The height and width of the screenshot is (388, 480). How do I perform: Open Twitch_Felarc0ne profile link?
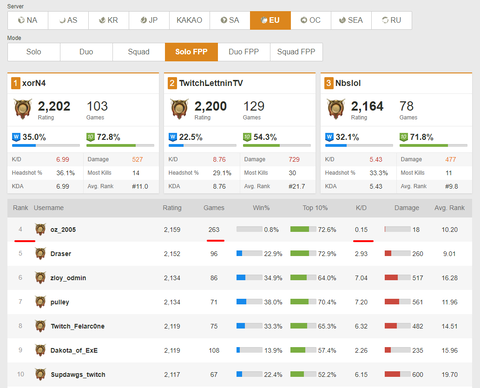(x=77, y=326)
